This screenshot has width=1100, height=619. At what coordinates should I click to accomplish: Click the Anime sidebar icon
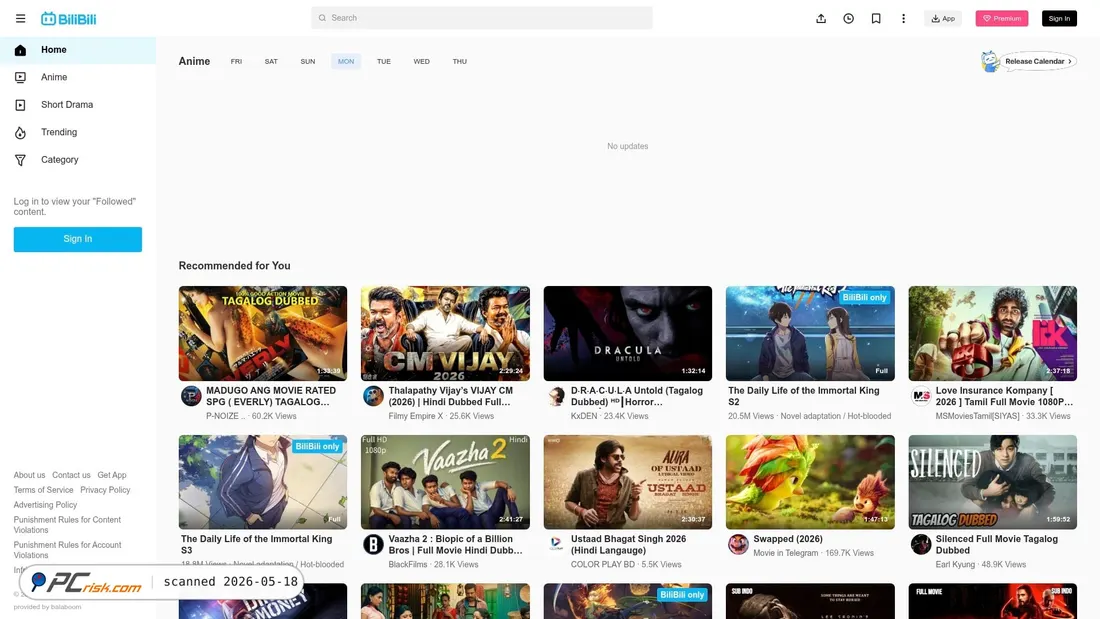click(20, 77)
